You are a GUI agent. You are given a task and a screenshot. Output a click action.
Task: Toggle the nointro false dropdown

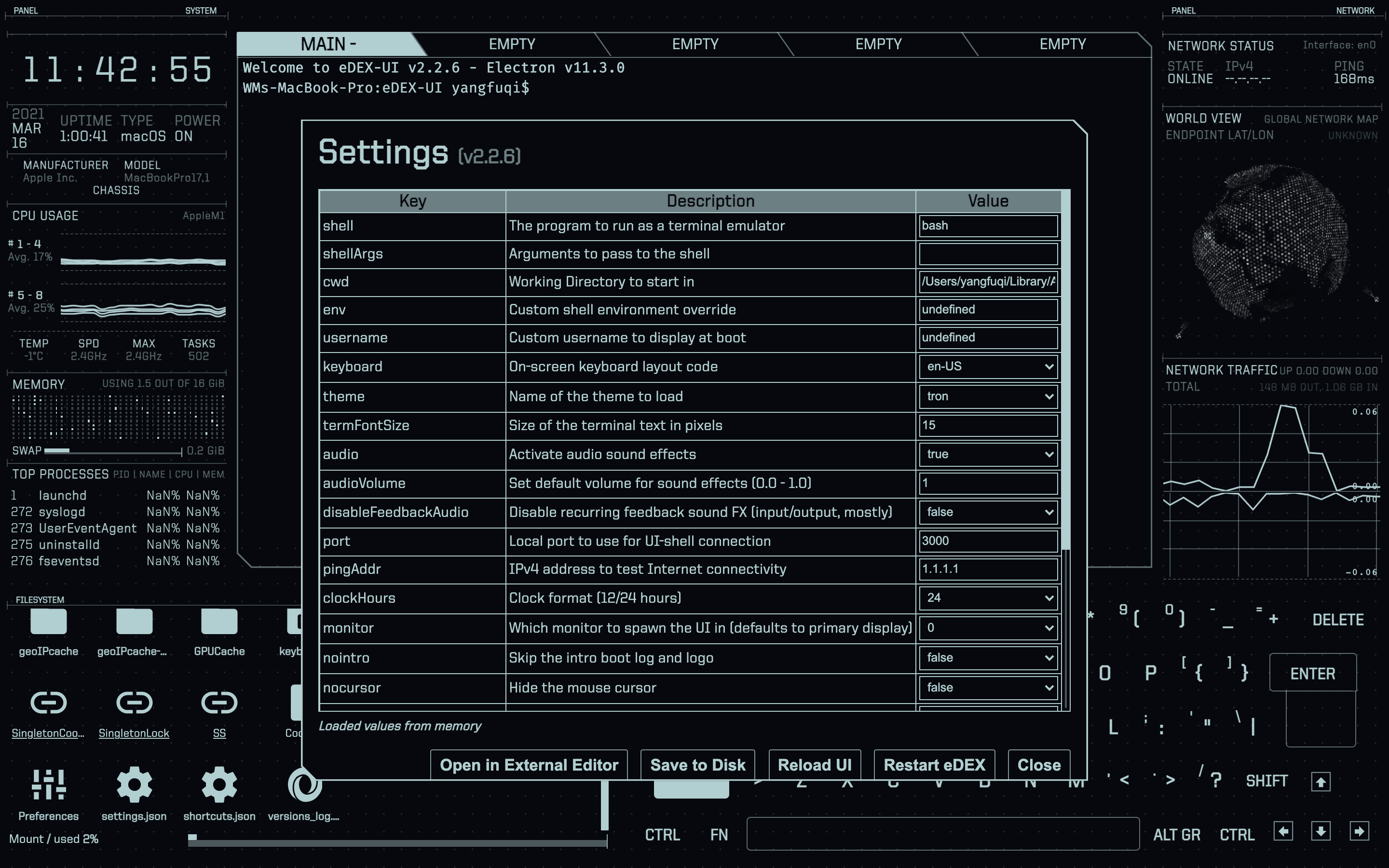pos(988,657)
